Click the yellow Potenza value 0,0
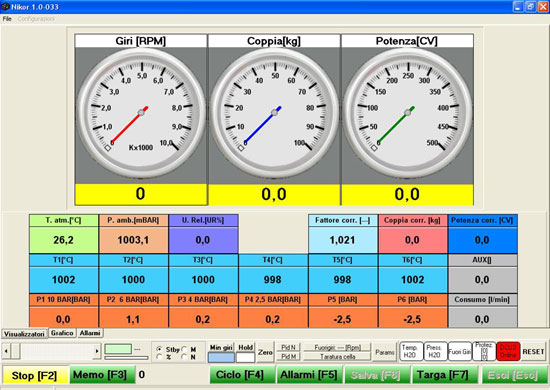Screen dimensions: 550x390 click(x=407, y=194)
